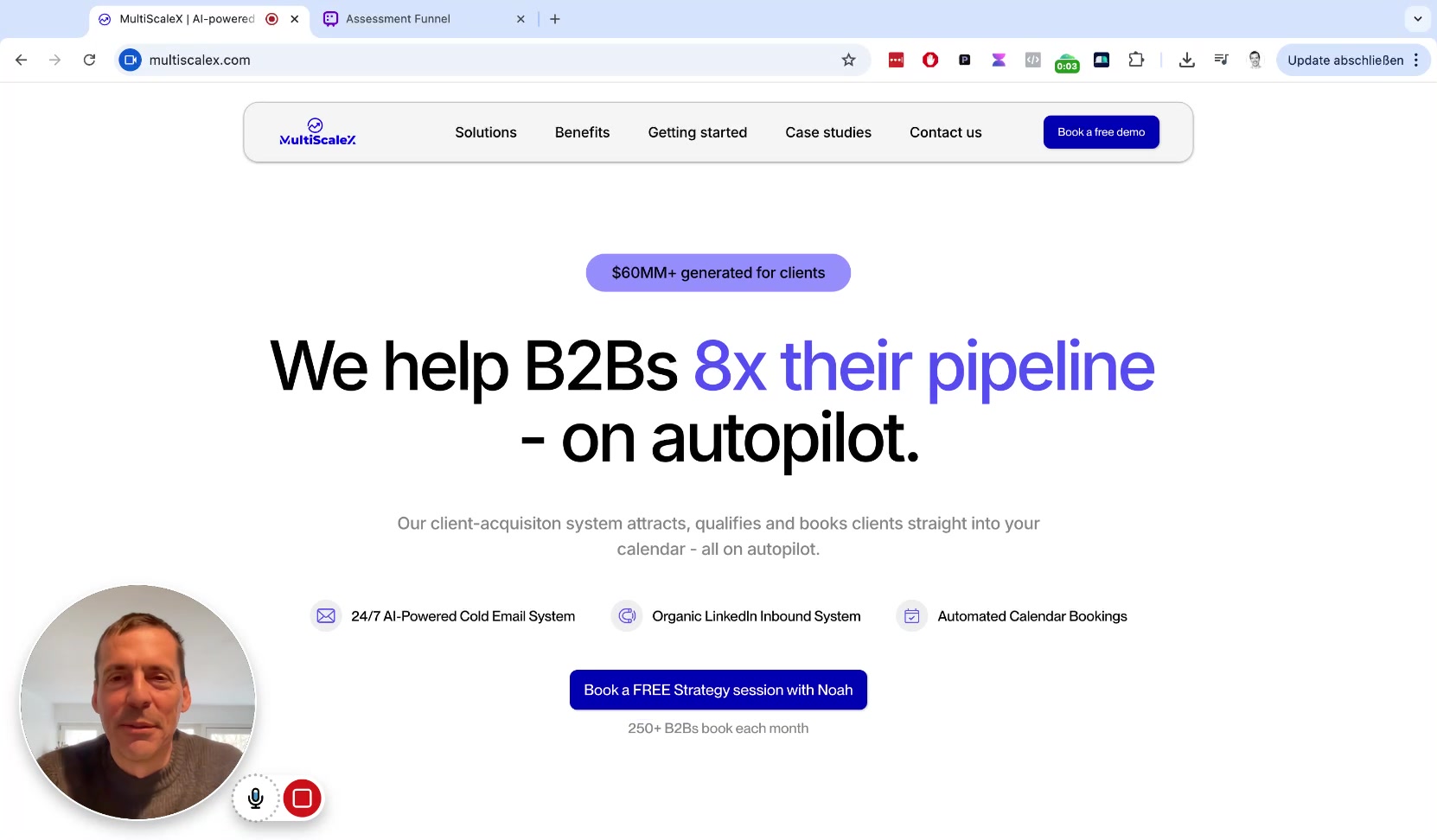Screen dimensions: 1437x840
Task: Click the 24/7 AI-Powered Cold Email System text
Action: (463, 616)
